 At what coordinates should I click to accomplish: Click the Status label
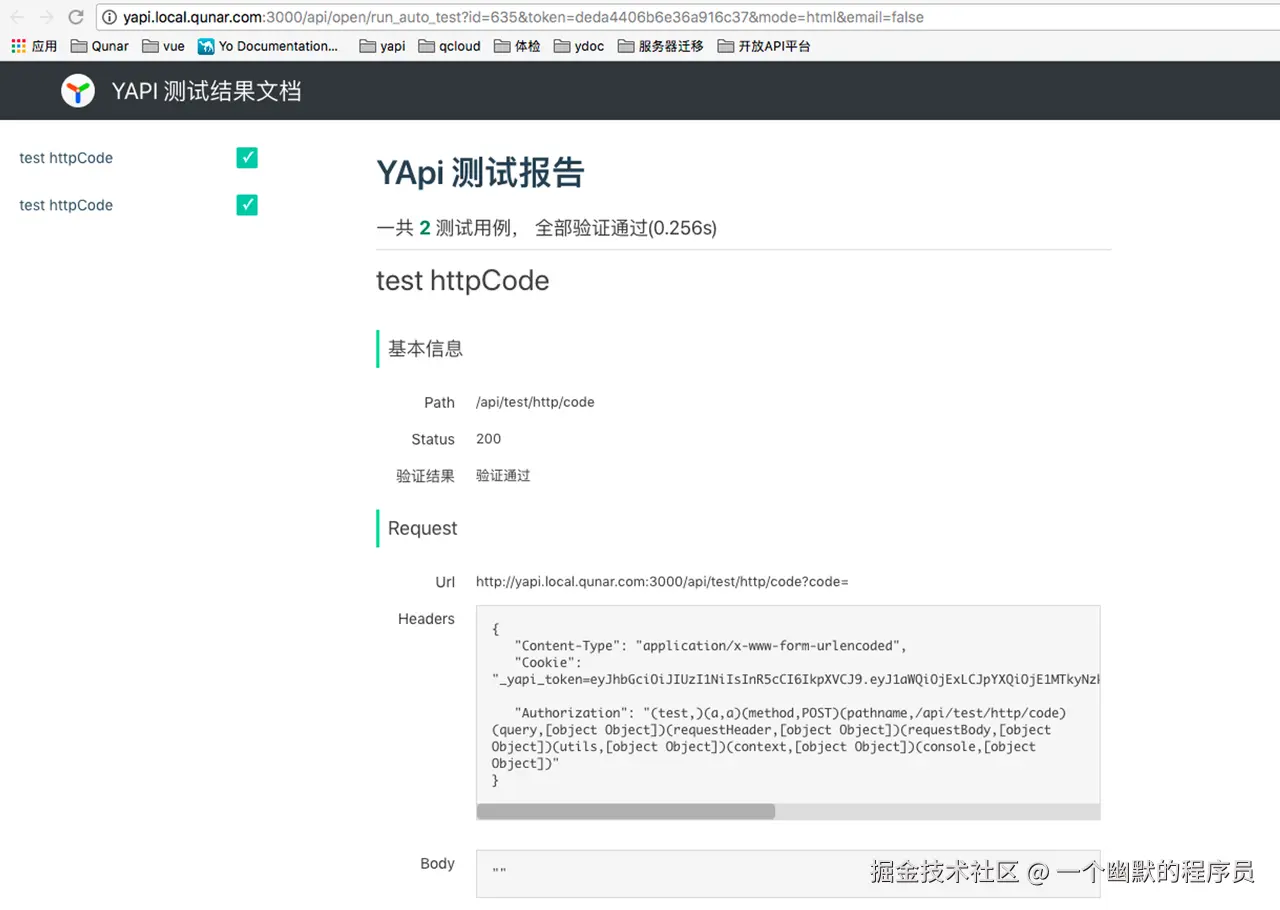pos(433,439)
